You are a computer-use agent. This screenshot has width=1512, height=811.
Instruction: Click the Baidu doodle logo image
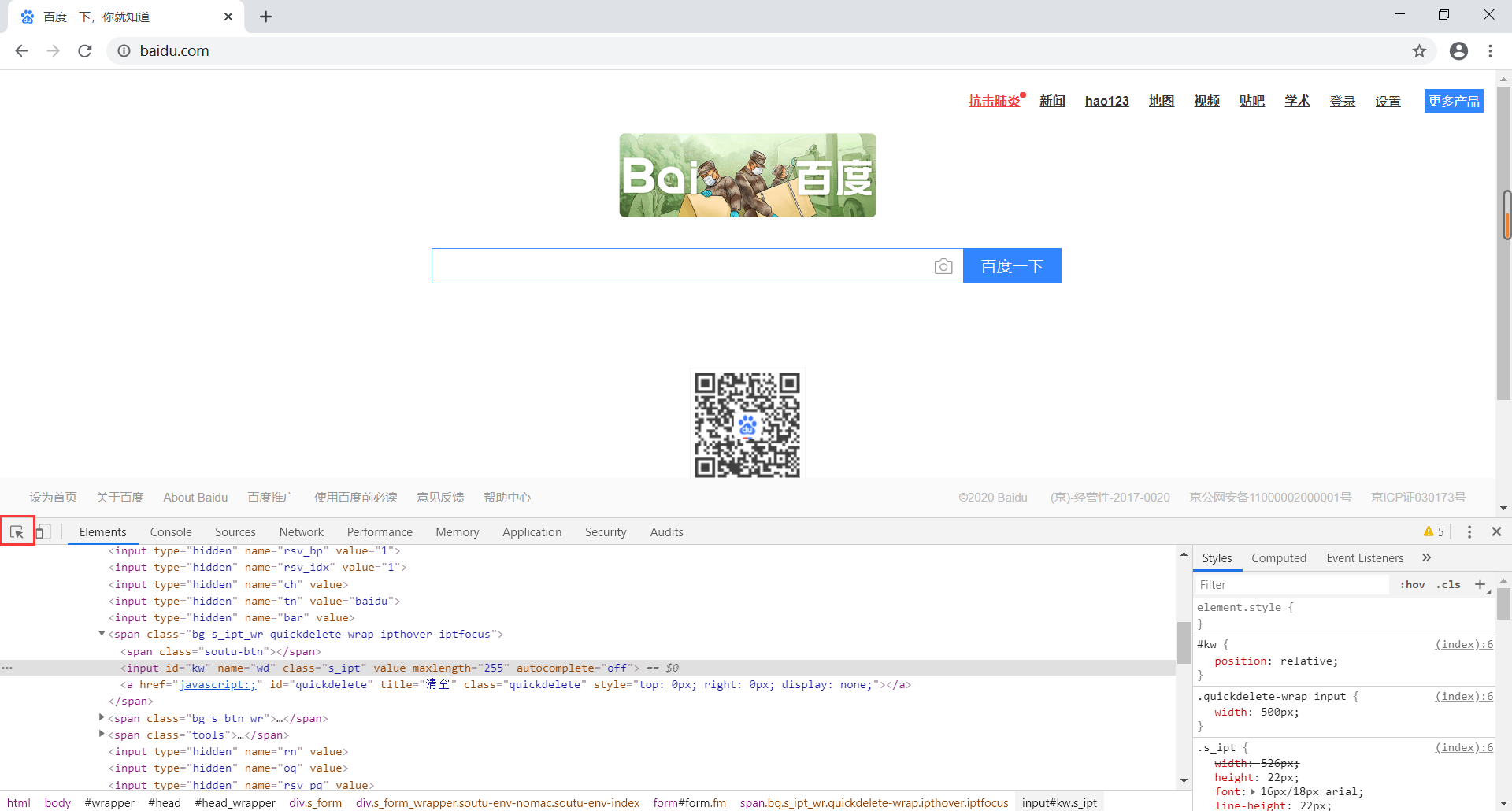tap(747, 175)
